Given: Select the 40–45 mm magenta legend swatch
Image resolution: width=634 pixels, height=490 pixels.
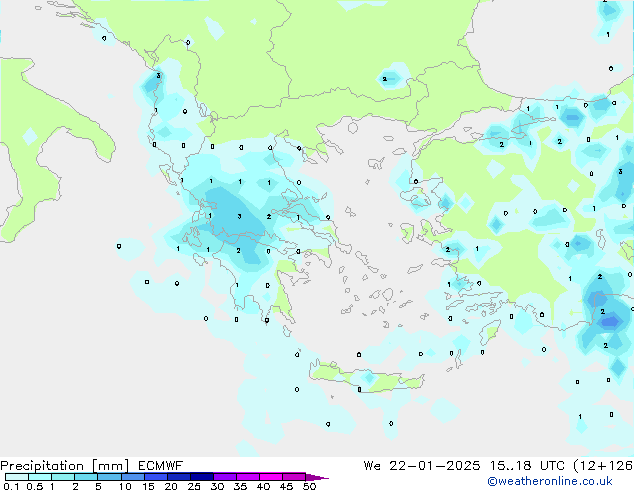Looking at the screenshot, I should click(271, 477).
